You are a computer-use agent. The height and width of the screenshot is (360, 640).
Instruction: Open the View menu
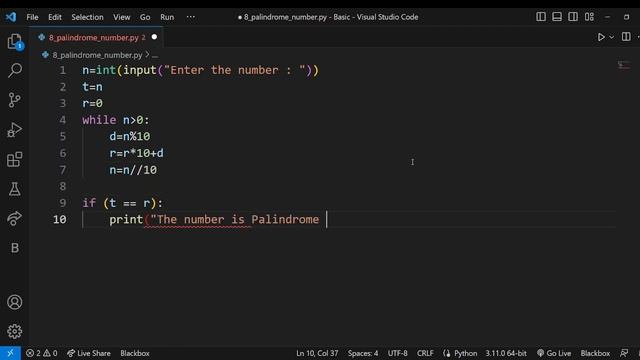[122, 17]
